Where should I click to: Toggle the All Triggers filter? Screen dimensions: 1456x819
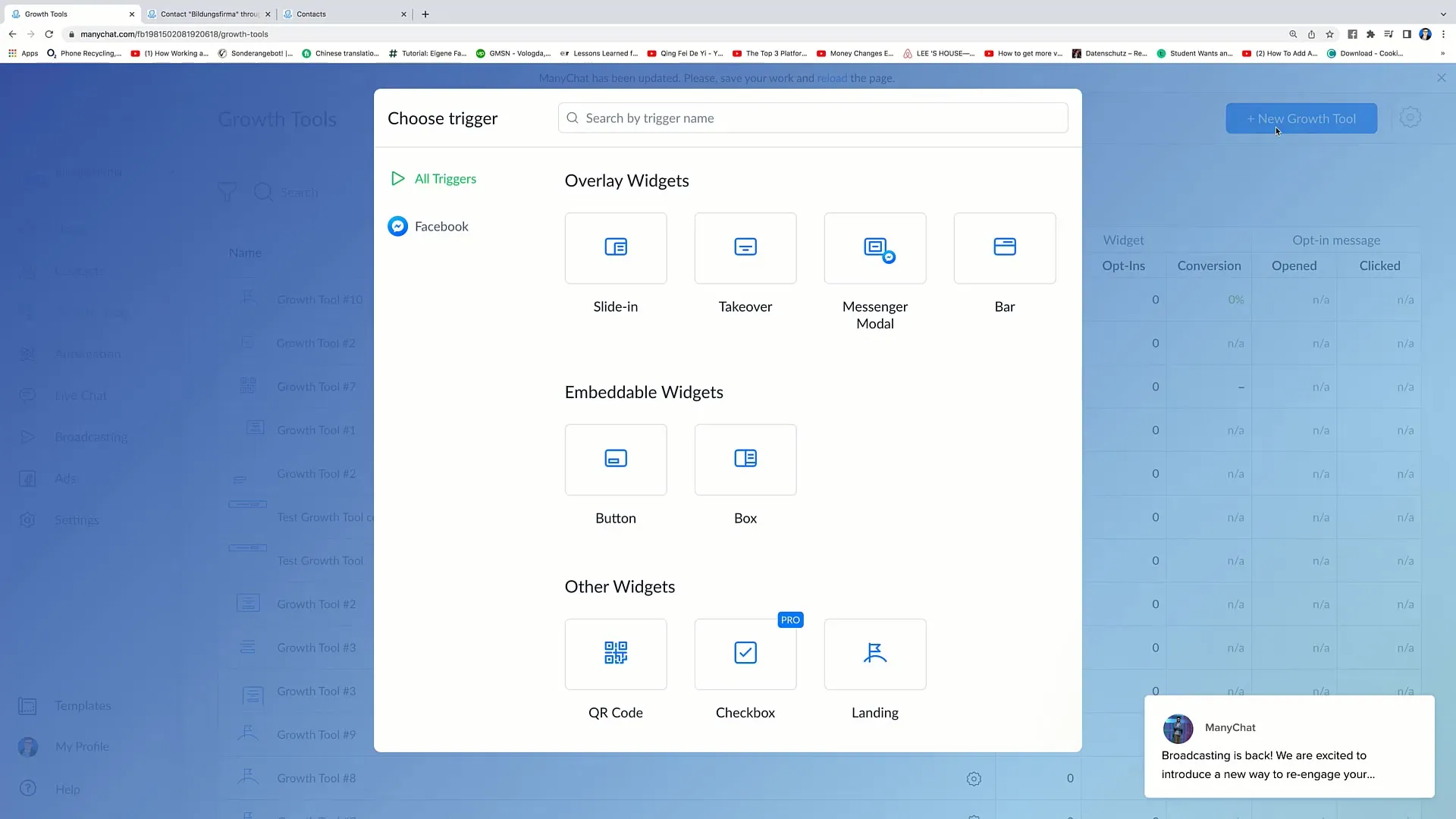tap(445, 178)
